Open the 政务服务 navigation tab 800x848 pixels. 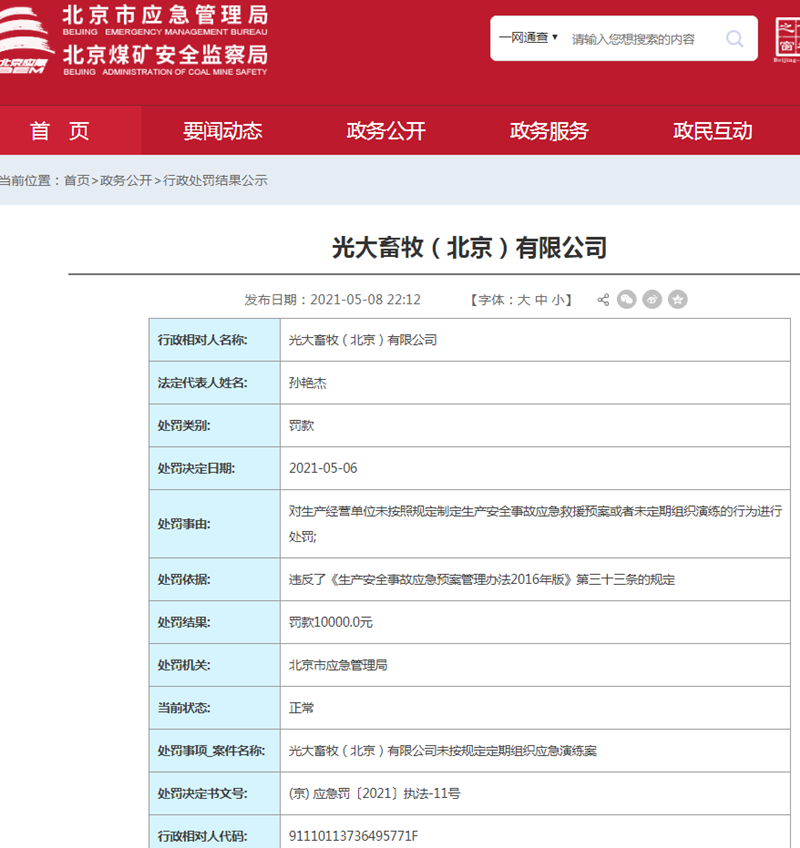[549, 131]
